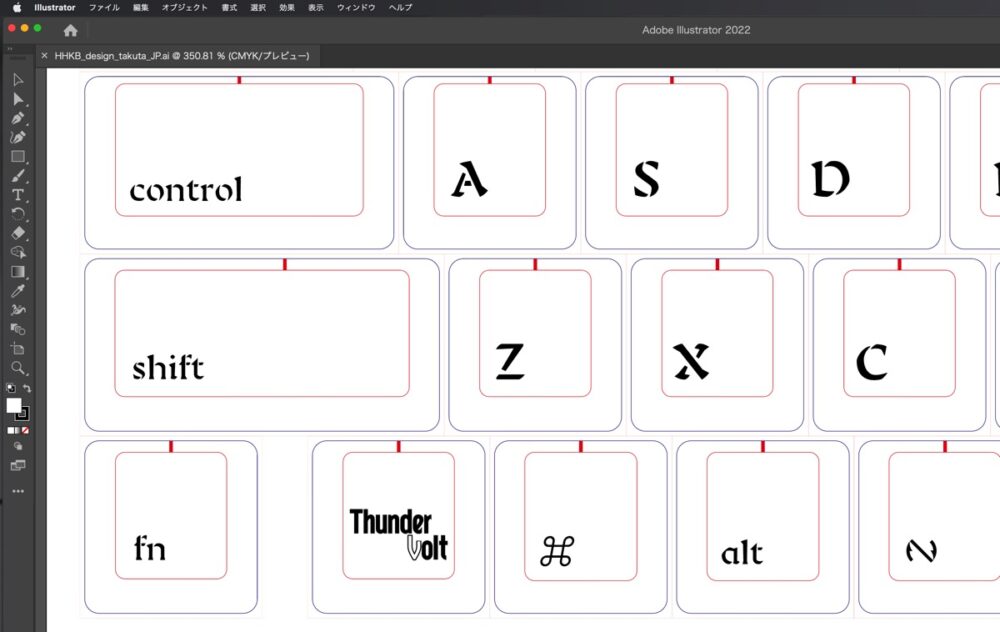
Task: Choose the Rectangle tool
Action: click(x=18, y=157)
